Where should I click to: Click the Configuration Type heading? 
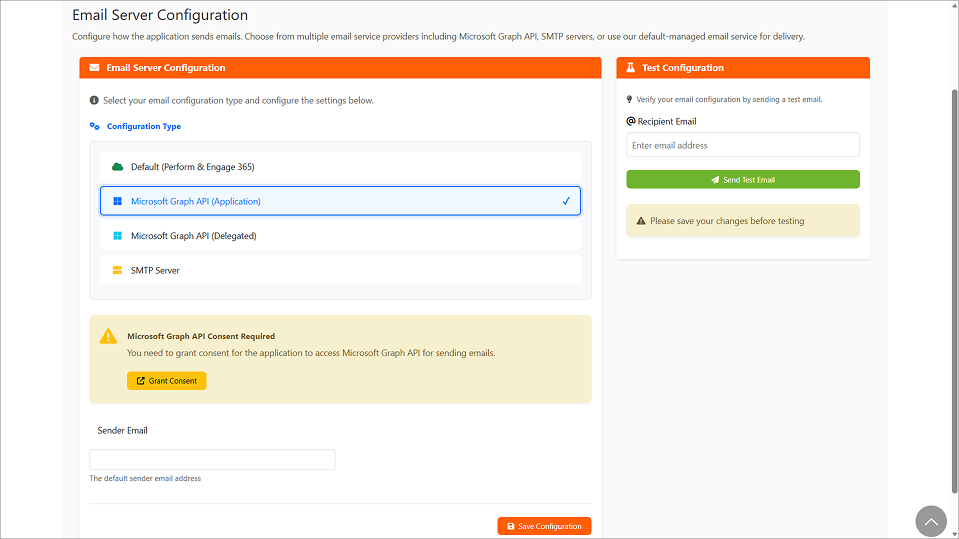coord(144,126)
